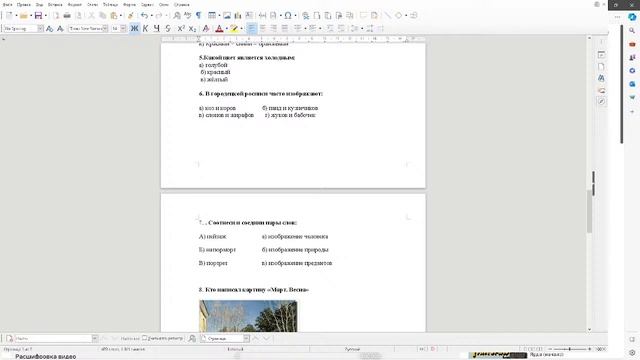Apply italic with К button
The height and width of the screenshot is (360, 640).
[x=145, y=28]
